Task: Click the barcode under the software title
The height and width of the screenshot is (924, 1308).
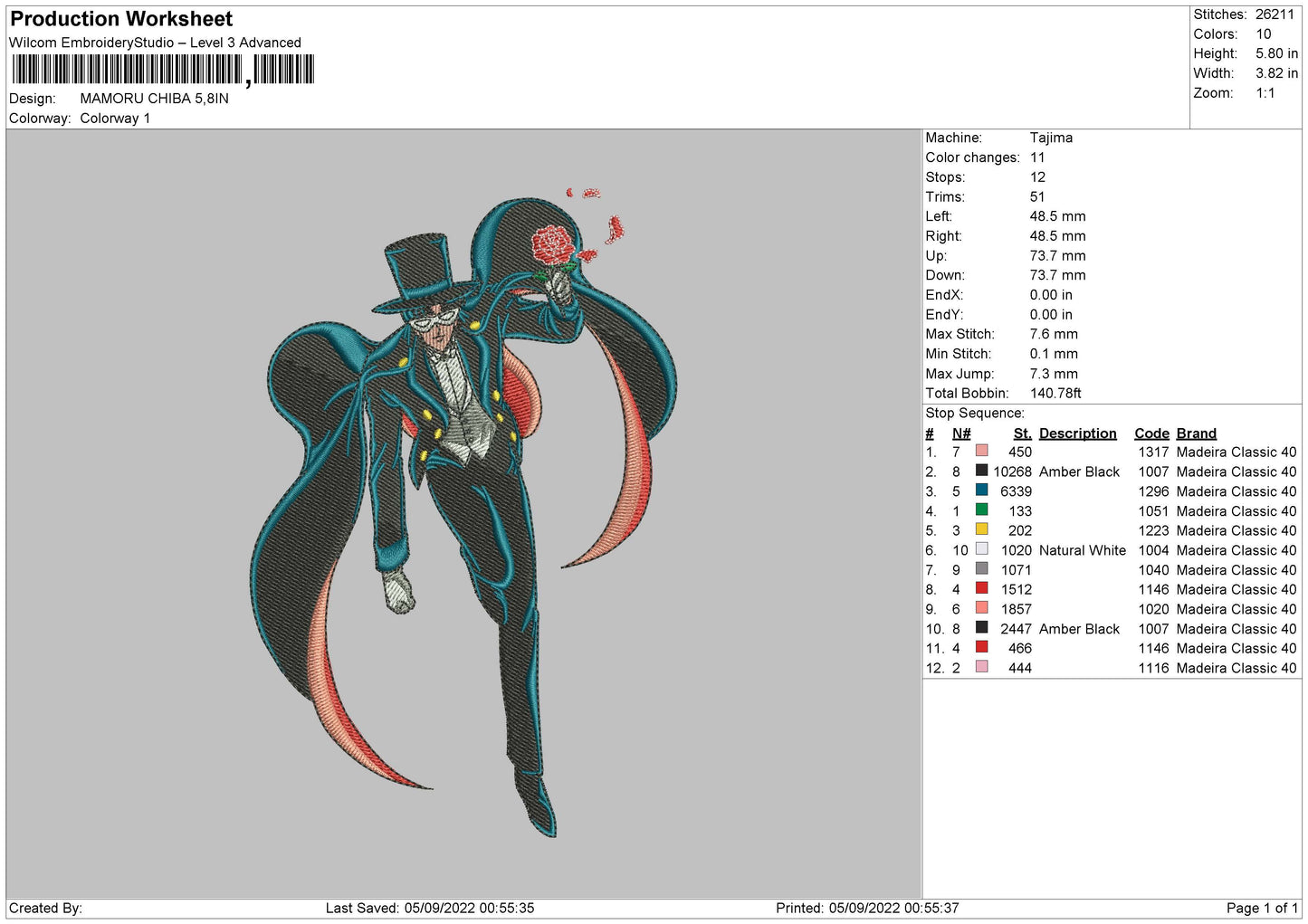Action: [163, 70]
